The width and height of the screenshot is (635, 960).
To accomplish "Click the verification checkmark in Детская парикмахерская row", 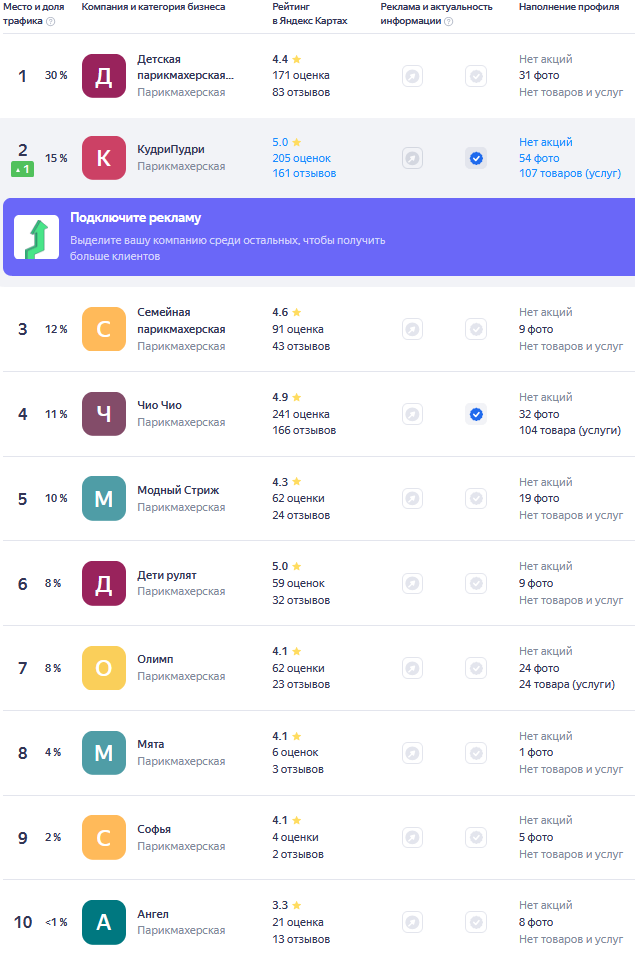I will click(476, 77).
